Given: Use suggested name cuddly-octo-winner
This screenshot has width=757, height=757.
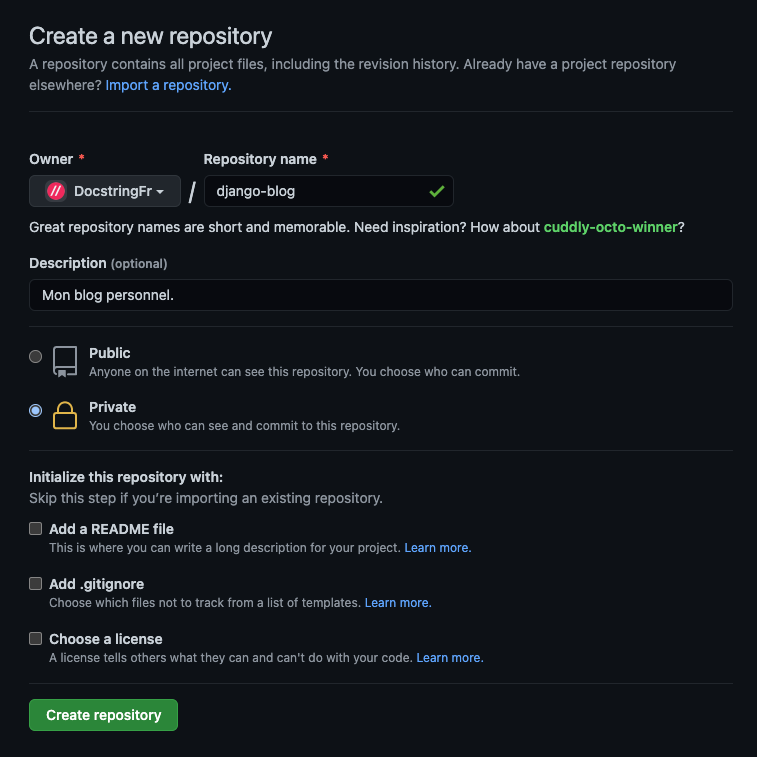Looking at the screenshot, I should pos(610,227).
